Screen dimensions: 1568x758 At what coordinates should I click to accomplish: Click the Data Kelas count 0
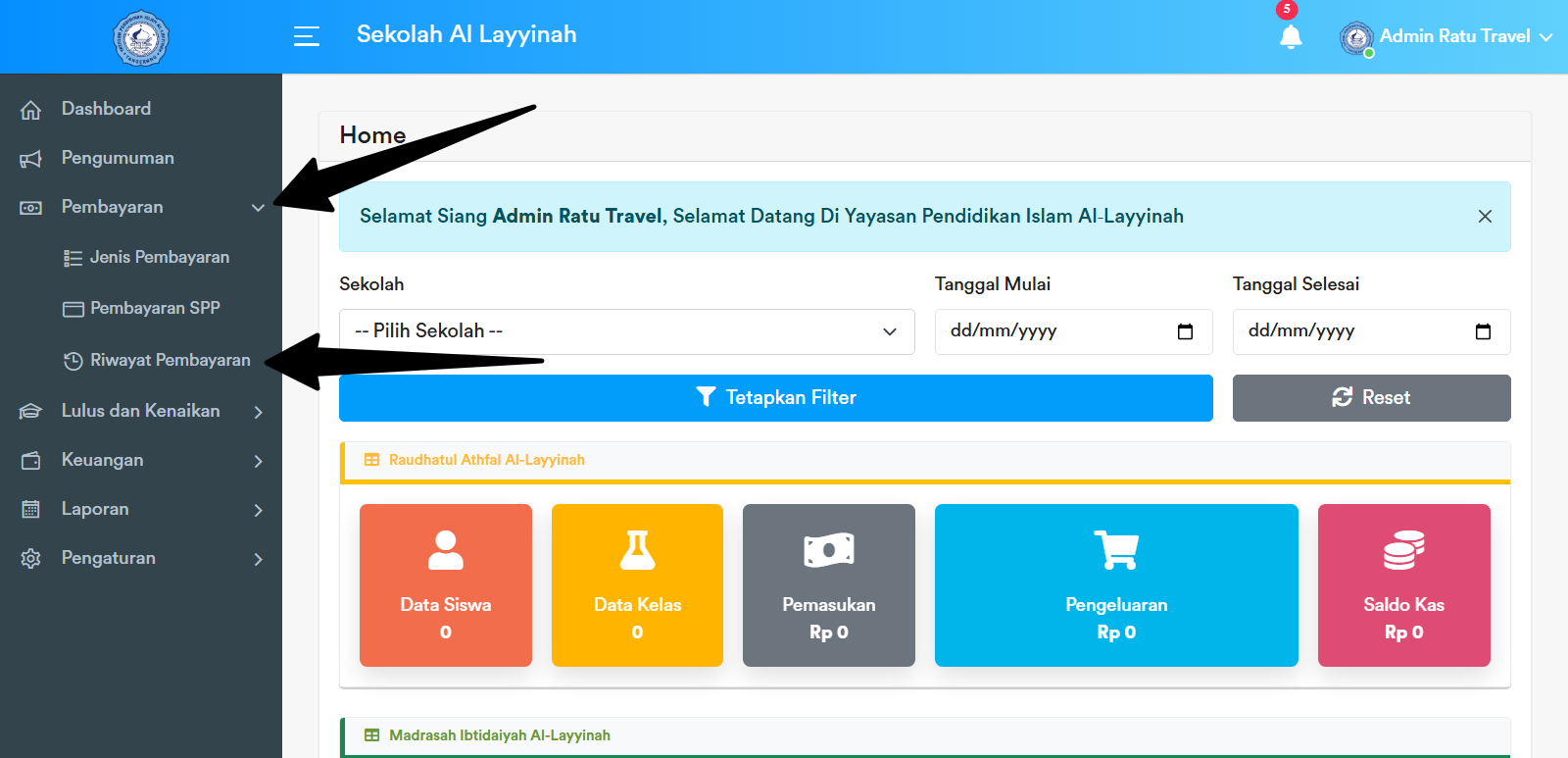click(637, 632)
